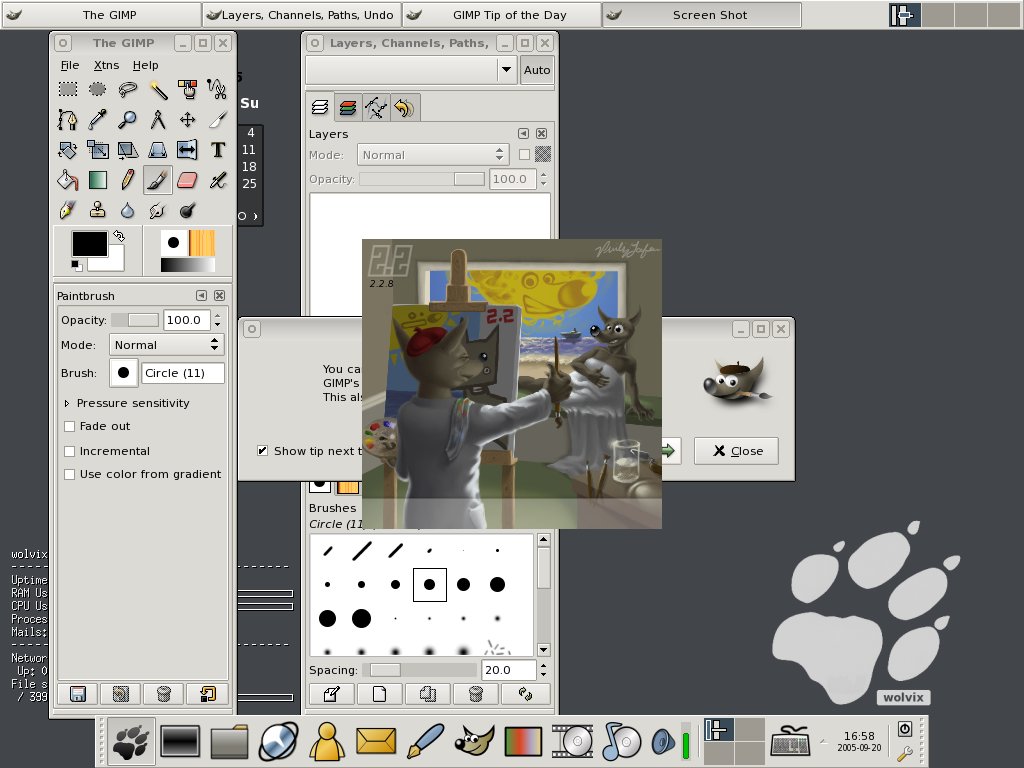Select the Blend gradient tool
This screenshot has width=1024, height=768.
(97, 180)
